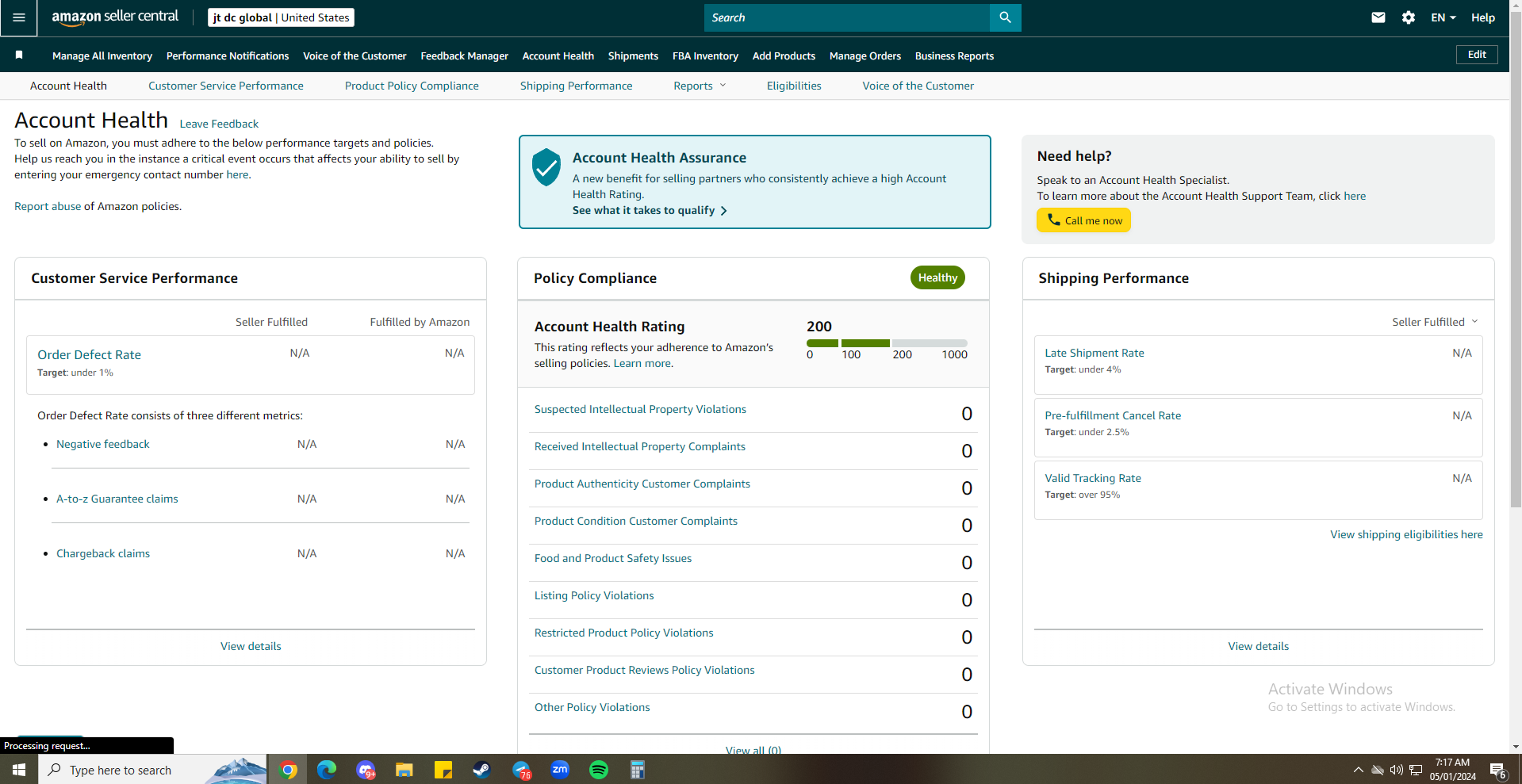Open Business Reports menu item

point(954,55)
